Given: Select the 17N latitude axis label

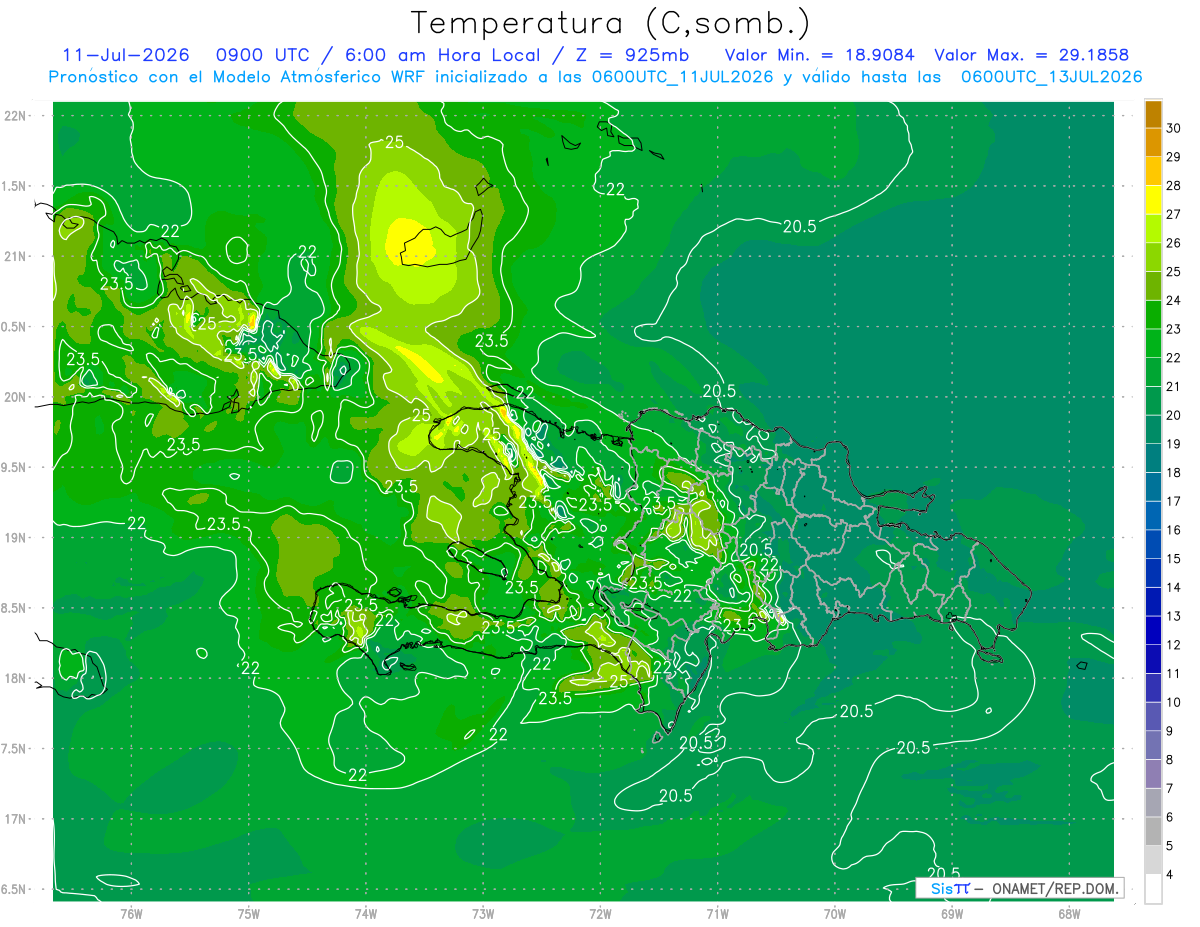Looking at the screenshot, I should click(15, 819).
